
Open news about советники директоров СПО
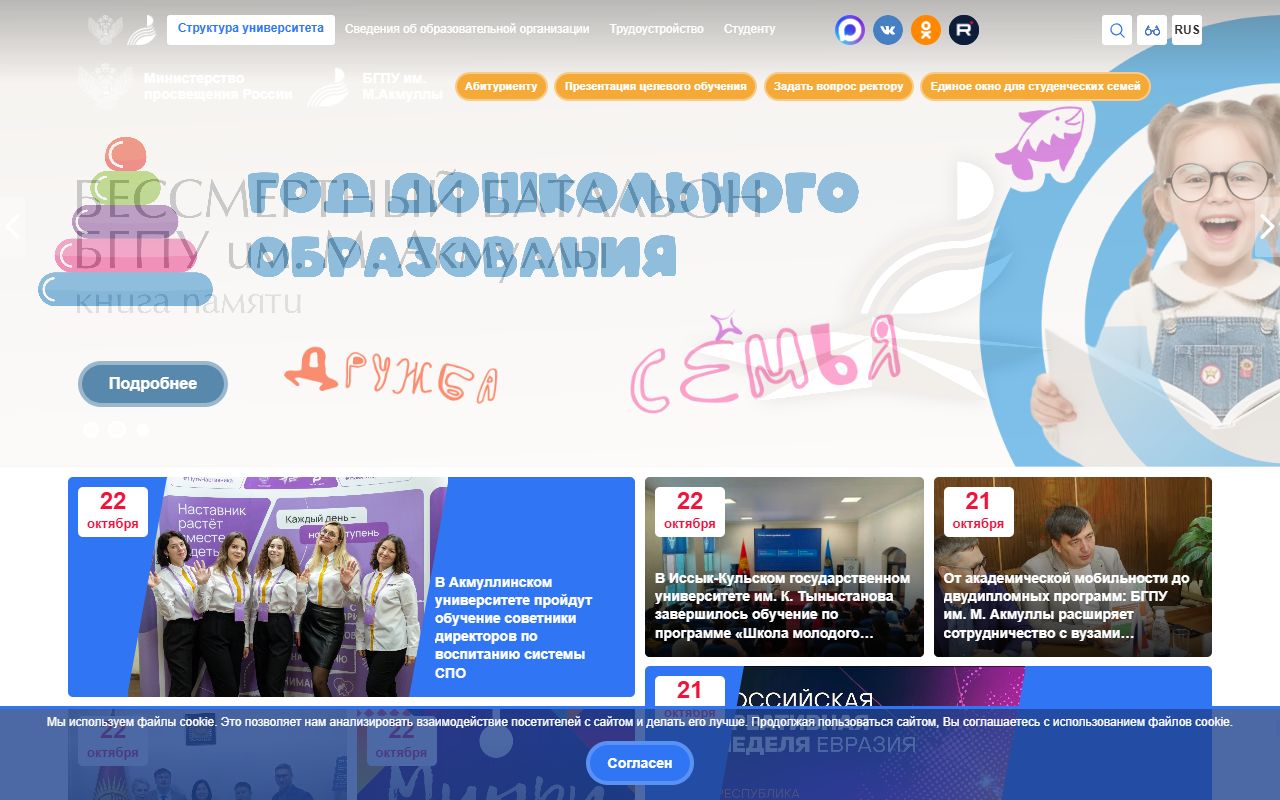pyautogui.click(x=514, y=627)
